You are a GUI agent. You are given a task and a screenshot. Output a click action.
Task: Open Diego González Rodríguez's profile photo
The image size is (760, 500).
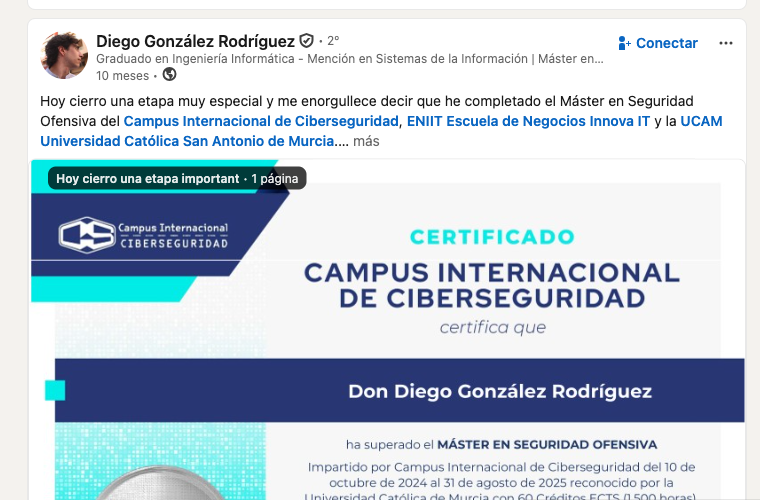pos(64,55)
